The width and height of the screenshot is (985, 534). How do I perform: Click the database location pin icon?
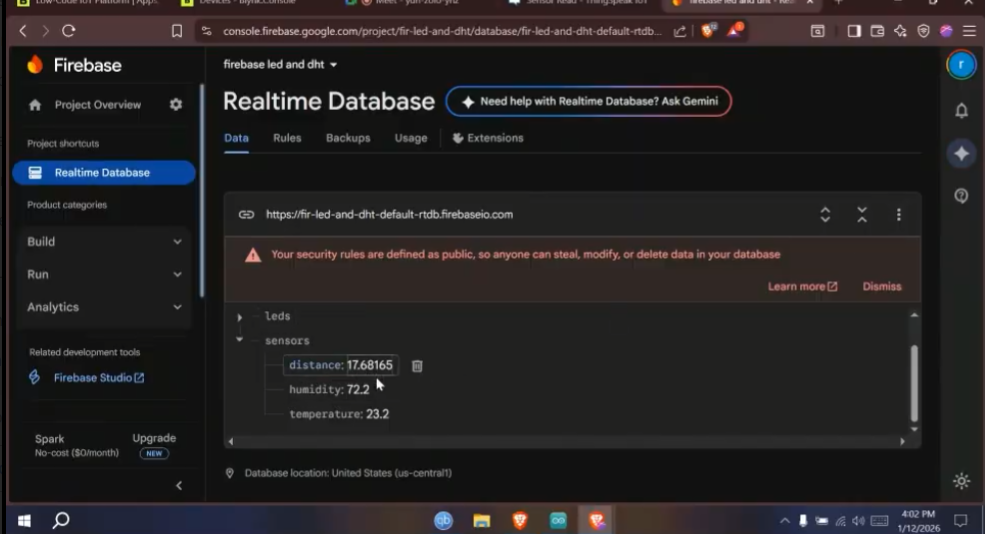tap(230, 473)
